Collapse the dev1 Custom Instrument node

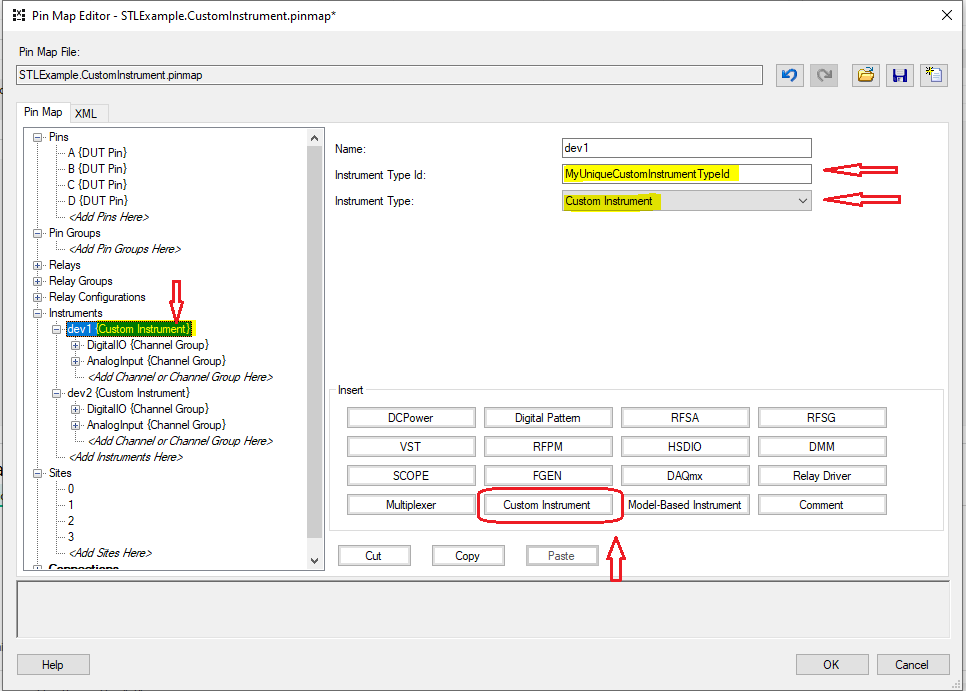pyautogui.click(x=57, y=329)
